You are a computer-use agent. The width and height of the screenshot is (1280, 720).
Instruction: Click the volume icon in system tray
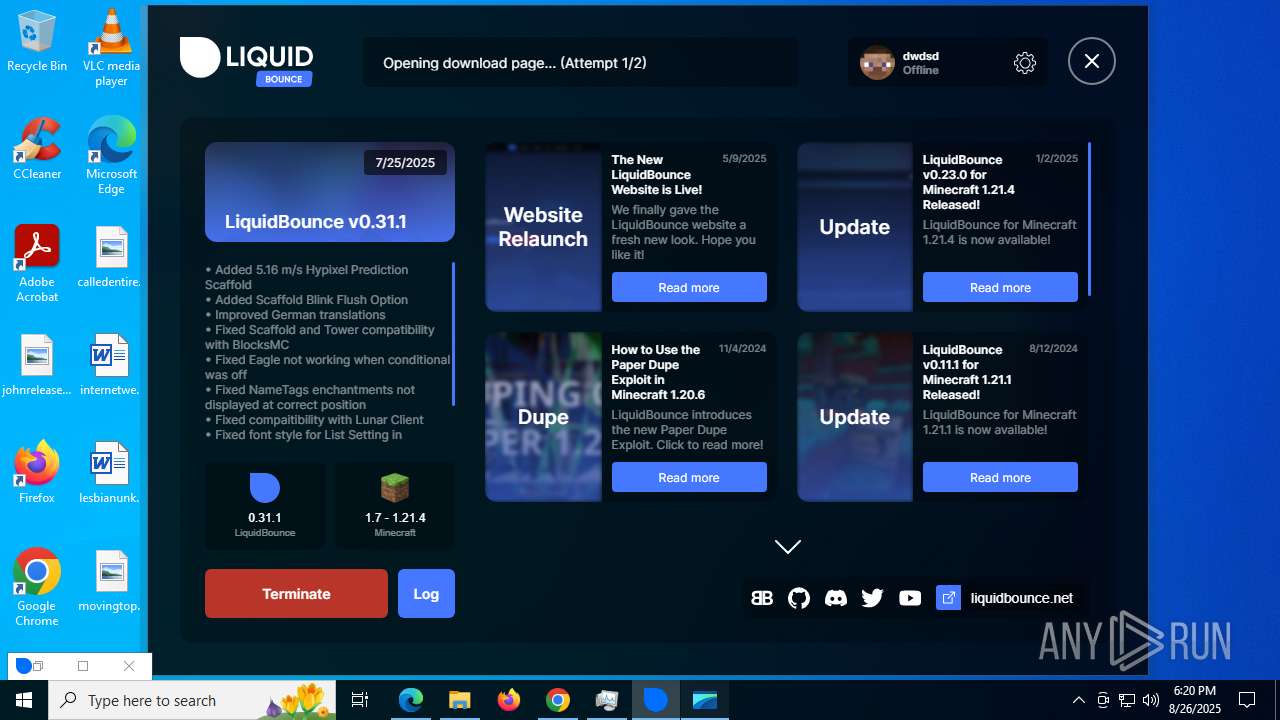pyautogui.click(x=1150, y=700)
